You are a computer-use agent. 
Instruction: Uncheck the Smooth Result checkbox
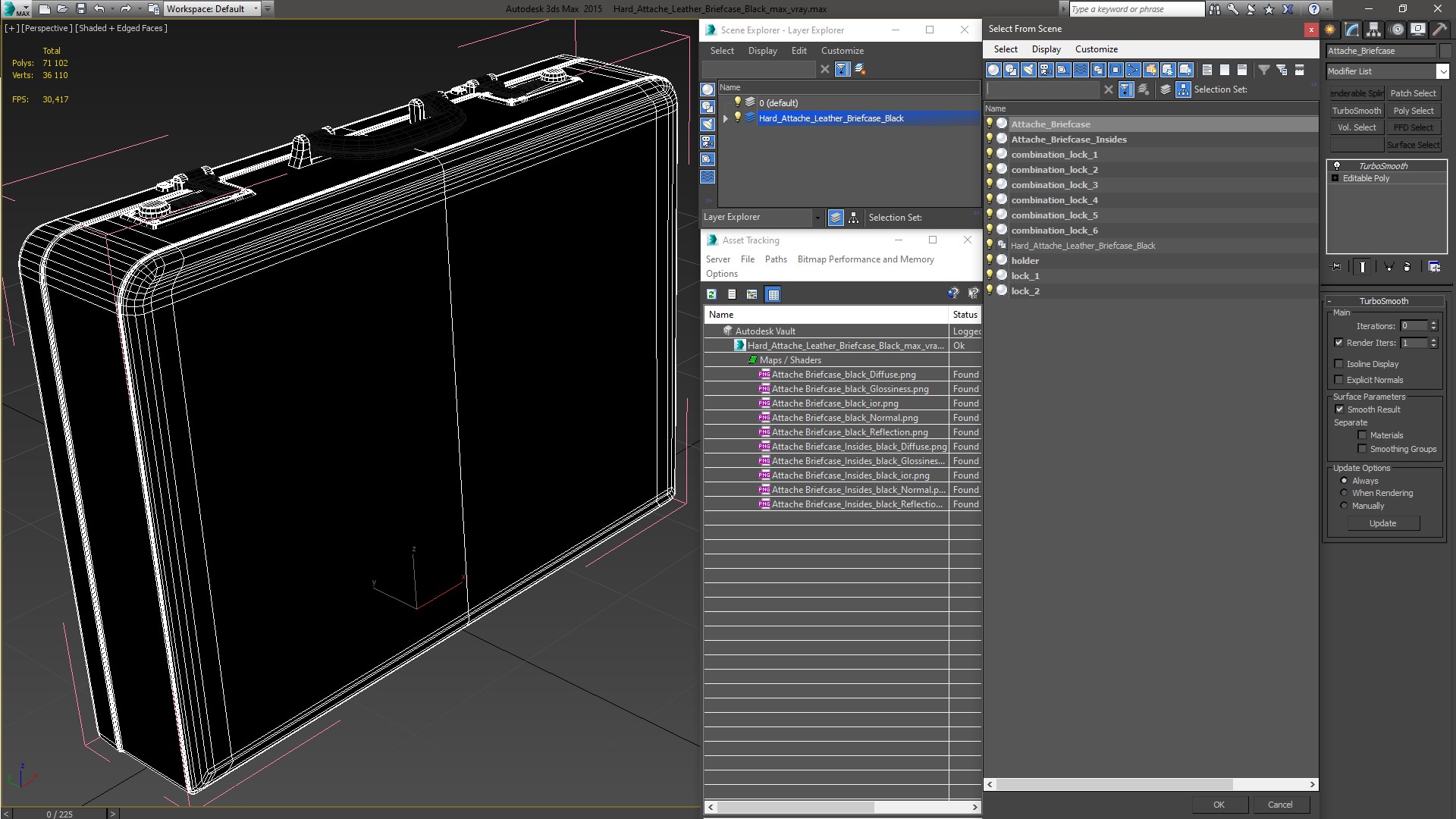pos(1339,409)
